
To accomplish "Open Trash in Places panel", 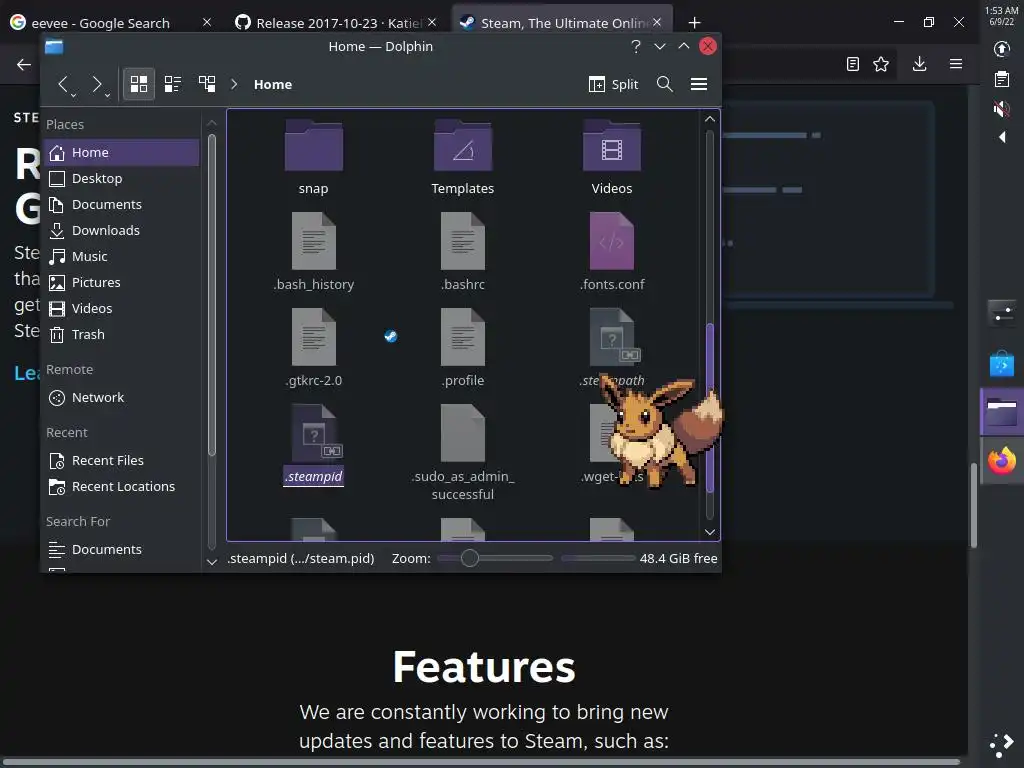I will click(x=121, y=334).
